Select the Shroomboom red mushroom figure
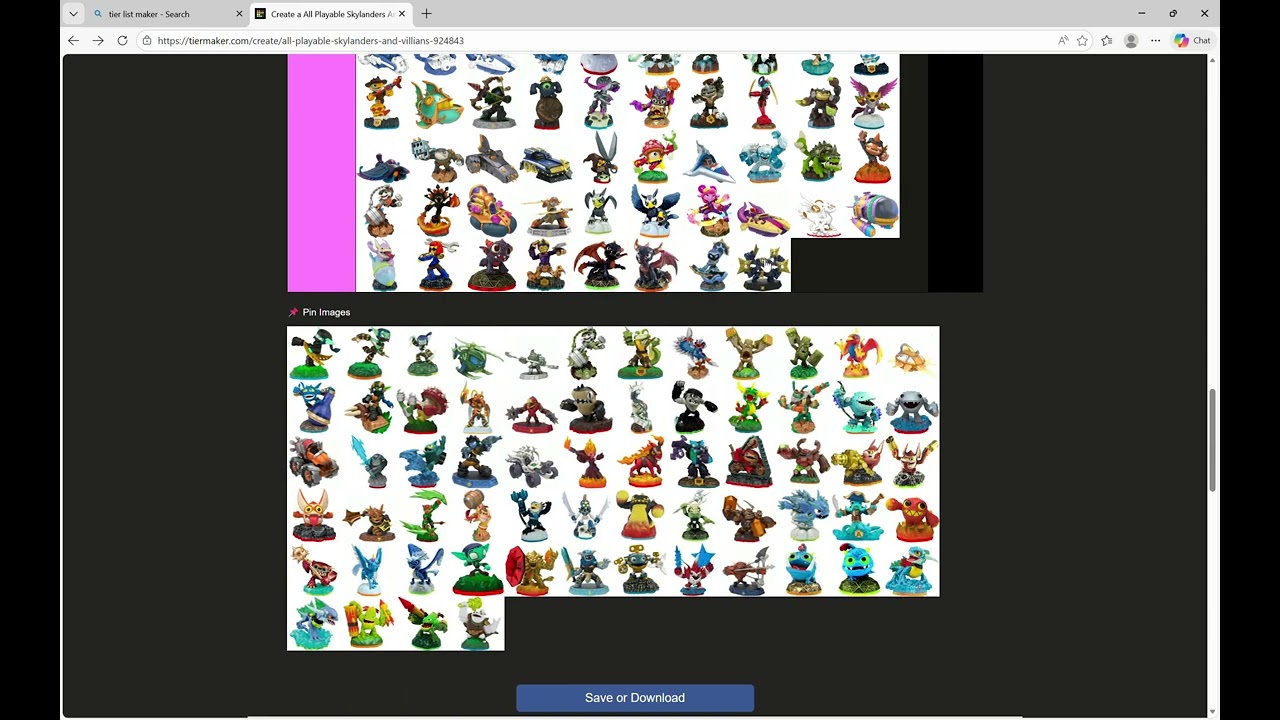1280x720 pixels. (x=655, y=157)
